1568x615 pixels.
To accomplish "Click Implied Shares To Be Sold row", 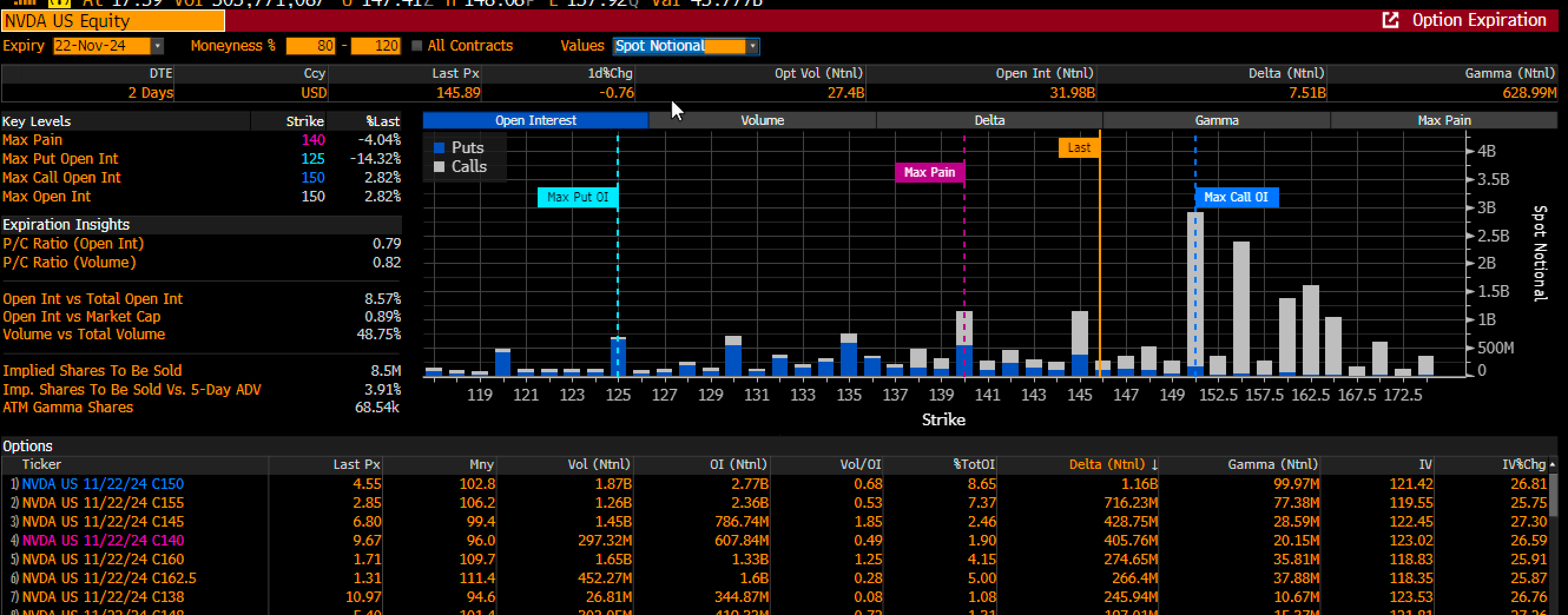I will click(x=202, y=371).
